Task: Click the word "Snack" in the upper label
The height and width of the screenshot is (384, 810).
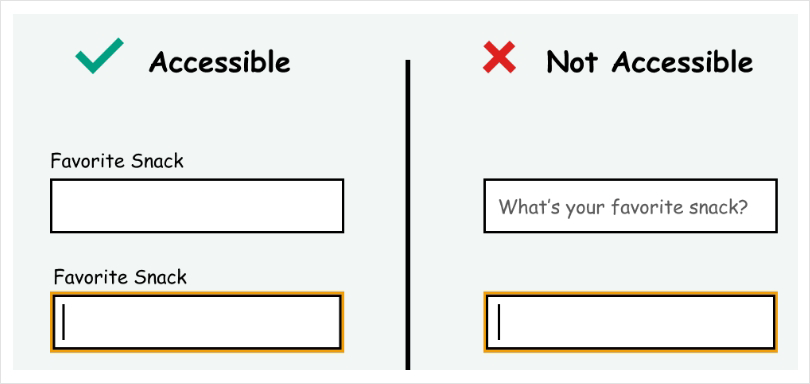Action: (157, 161)
